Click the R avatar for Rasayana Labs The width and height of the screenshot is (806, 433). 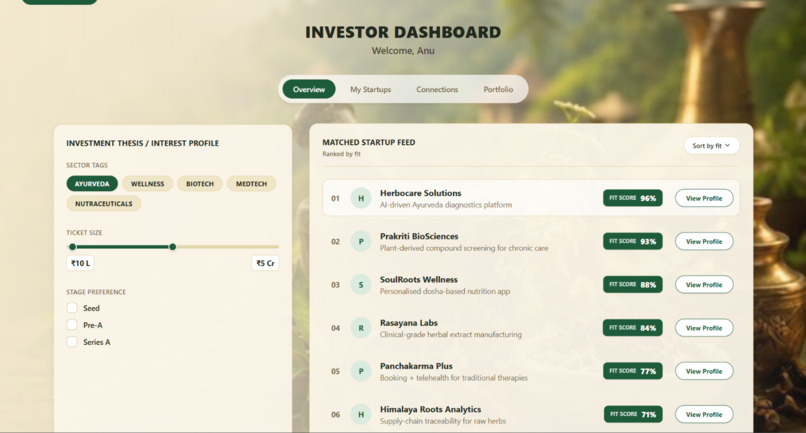pyautogui.click(x=361, y=328)
